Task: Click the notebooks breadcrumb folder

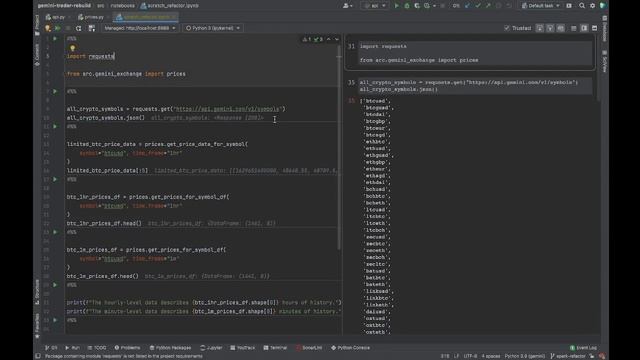Action: click(122, 6)
